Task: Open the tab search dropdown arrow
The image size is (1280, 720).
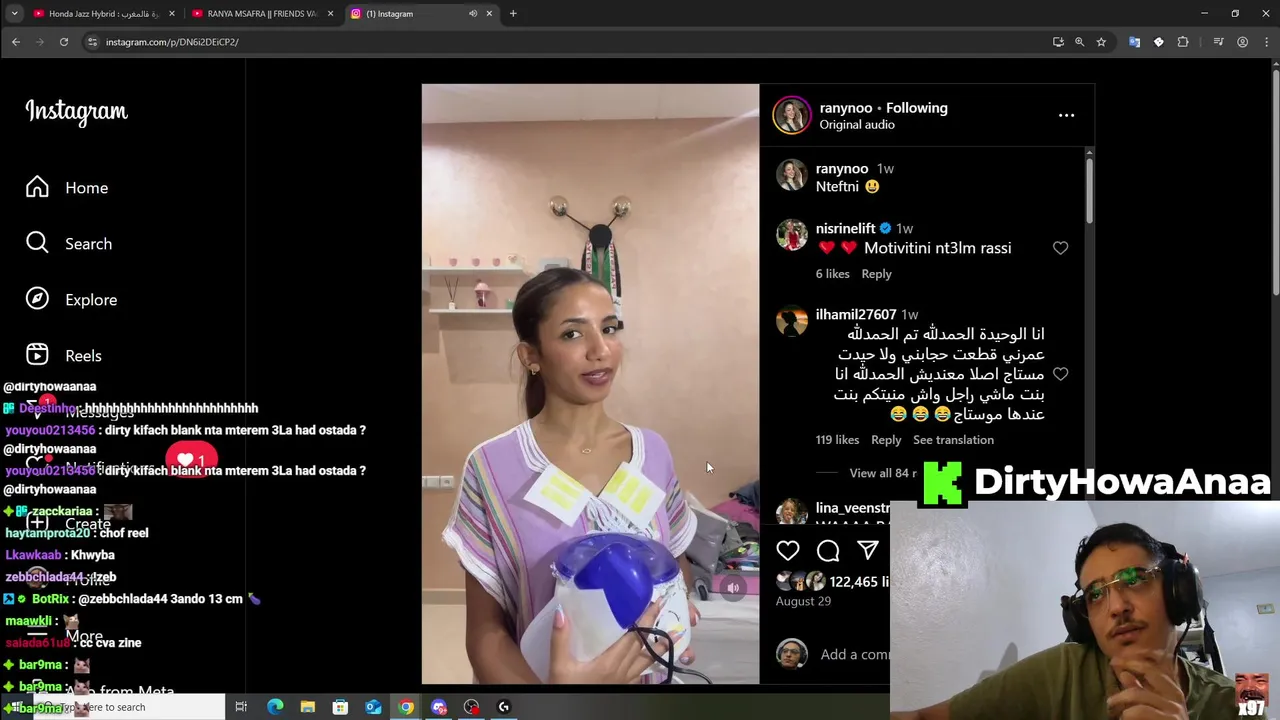Action: click(14, 14)
